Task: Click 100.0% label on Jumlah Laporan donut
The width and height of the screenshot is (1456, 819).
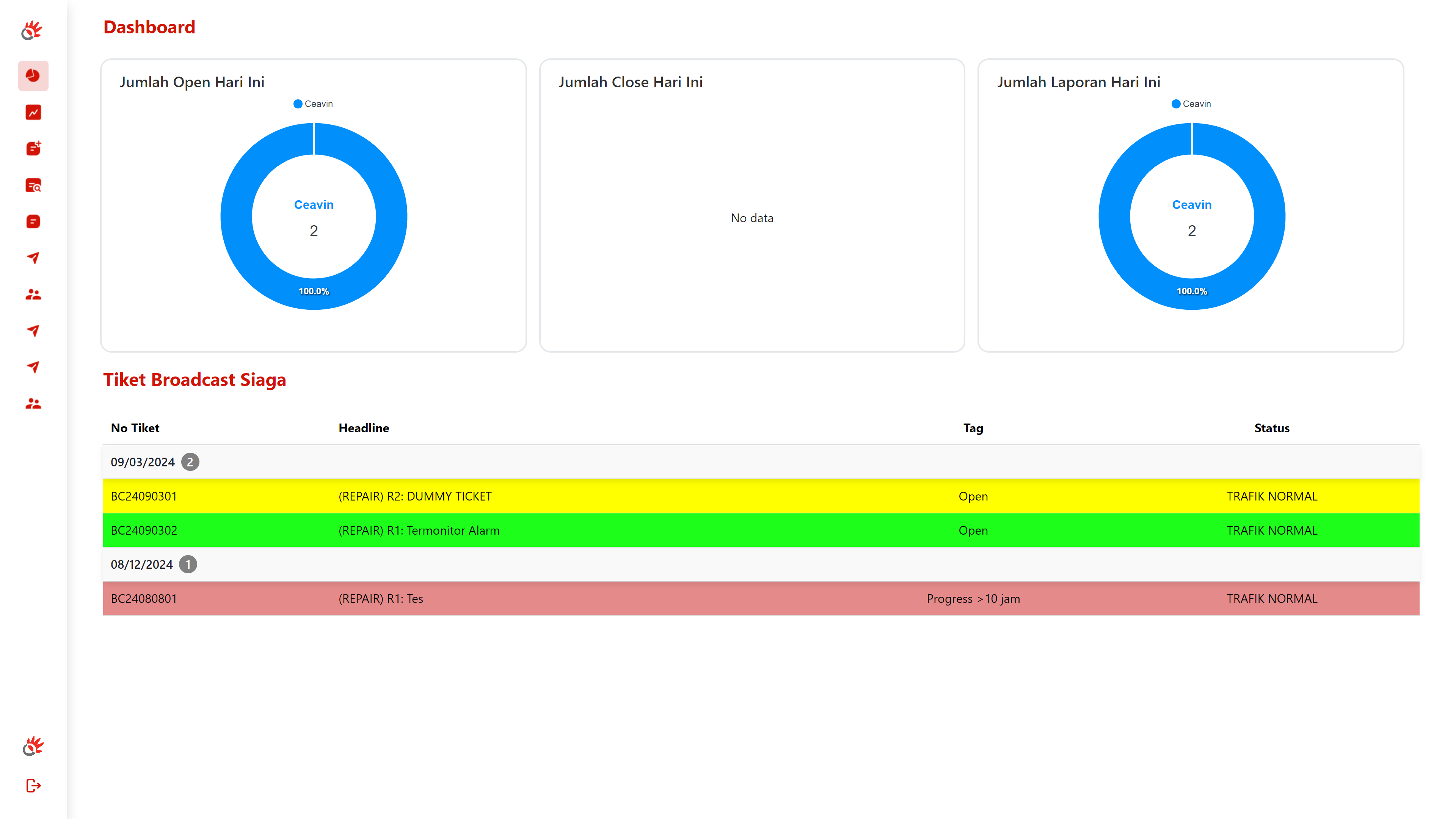Action: tap(1191, 291)
